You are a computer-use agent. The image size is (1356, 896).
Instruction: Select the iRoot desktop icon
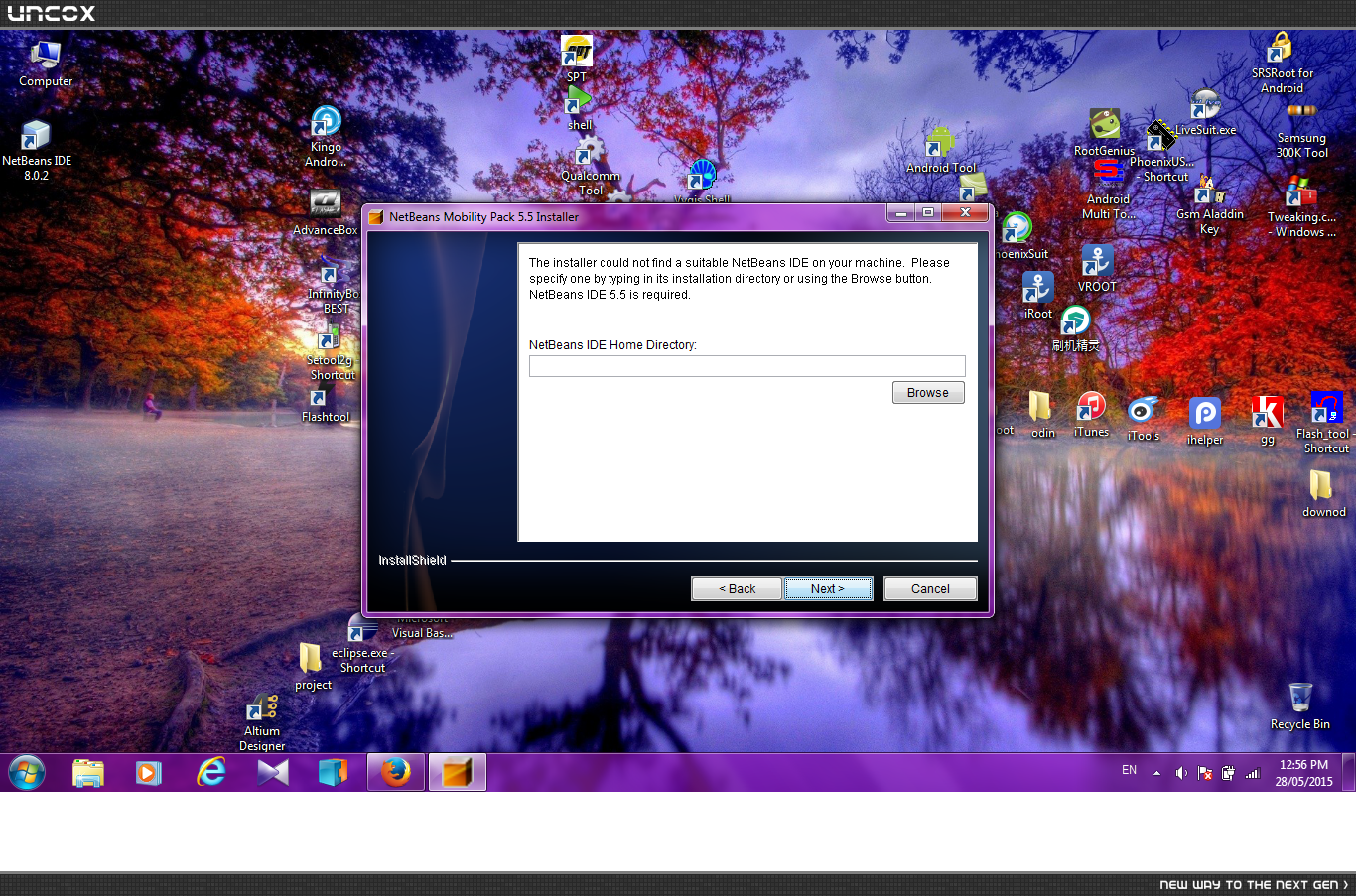(1038, 296)
